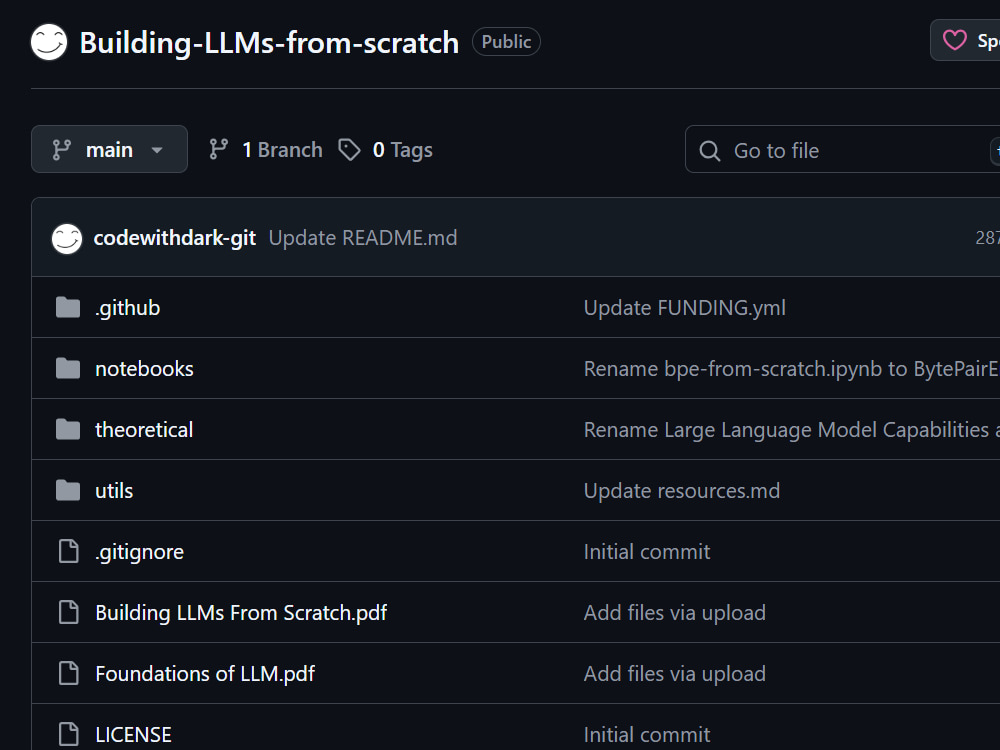
Task: Click the Public visibility badge
Action: pyautogui.click(x=506, y=41)
